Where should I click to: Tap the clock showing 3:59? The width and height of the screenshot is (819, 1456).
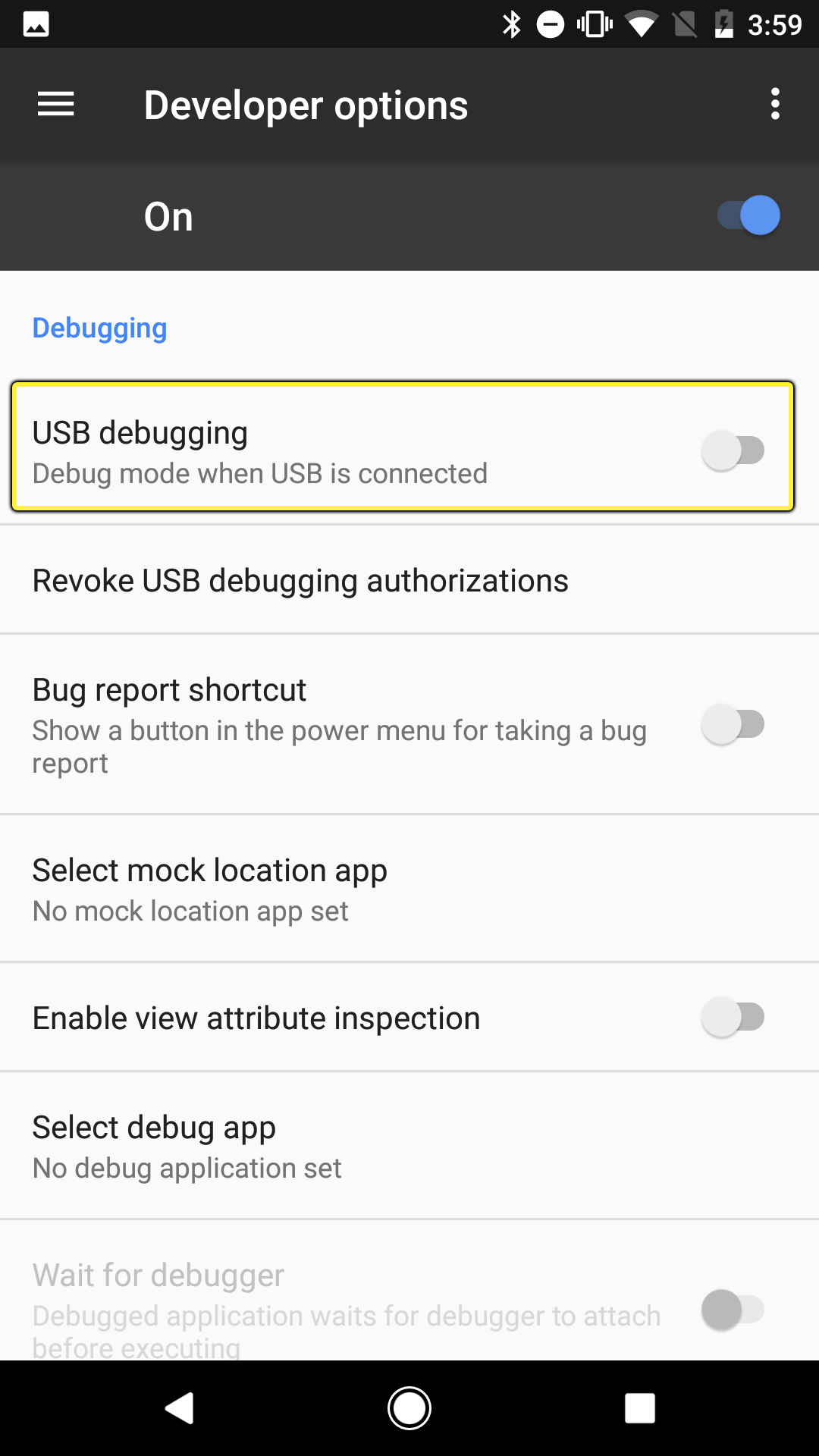(774, 25)
